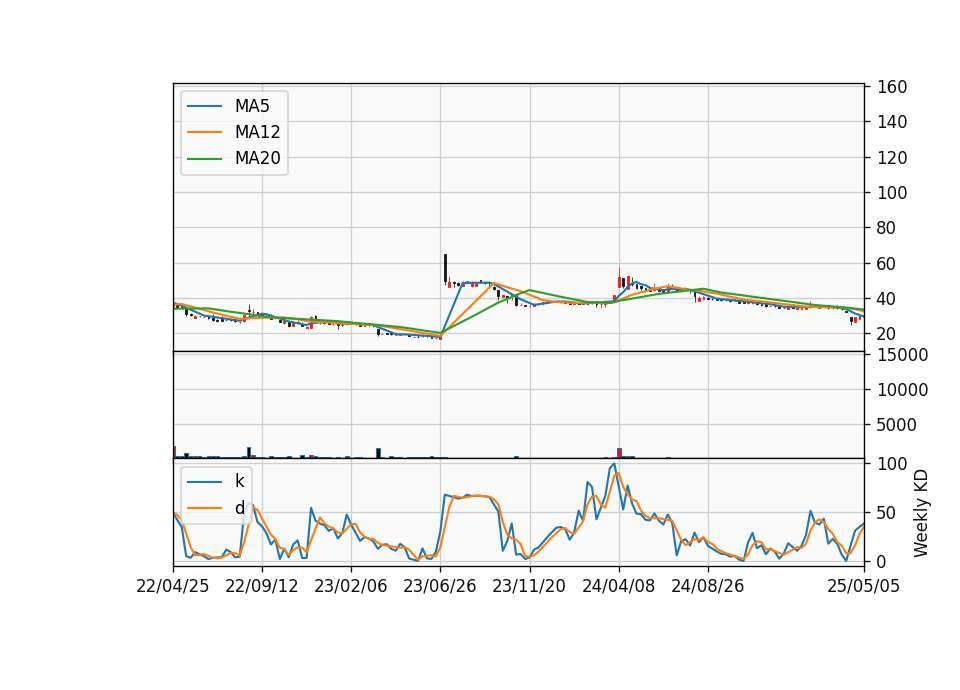Image resolution: width=960 pixels, height=690 pixels.
Task: Click the red candlestick spike near 24/04/08
Action: tap(619, 280)
